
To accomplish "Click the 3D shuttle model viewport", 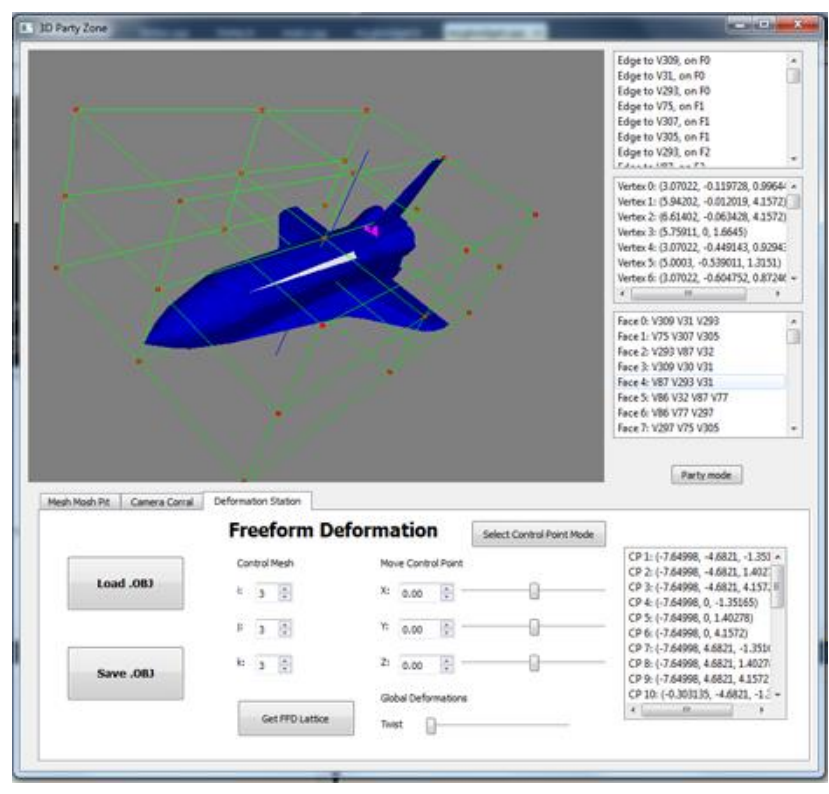I will [316, 266].
